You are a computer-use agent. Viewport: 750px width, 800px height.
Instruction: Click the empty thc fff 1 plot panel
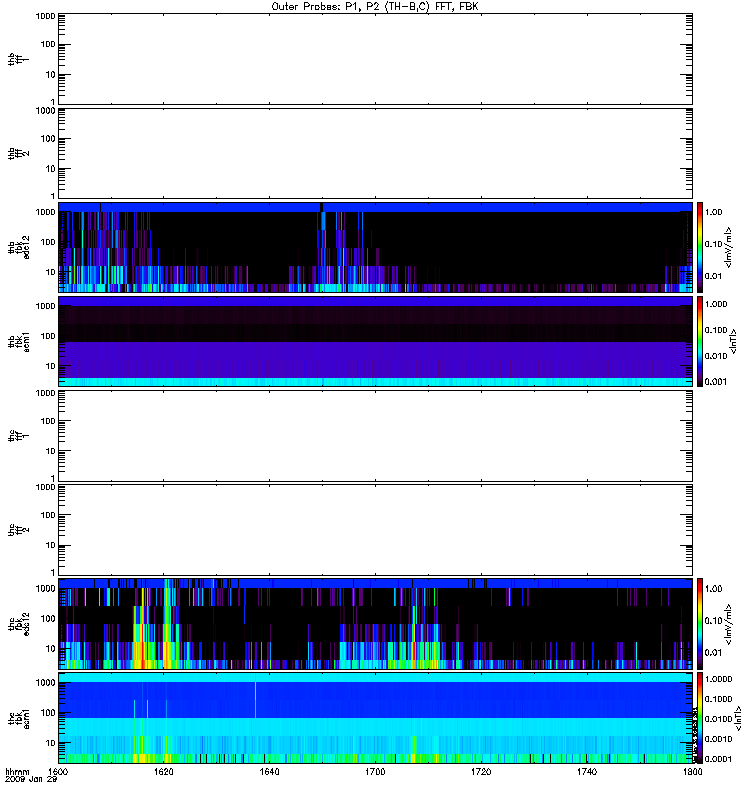click(375, 436)
